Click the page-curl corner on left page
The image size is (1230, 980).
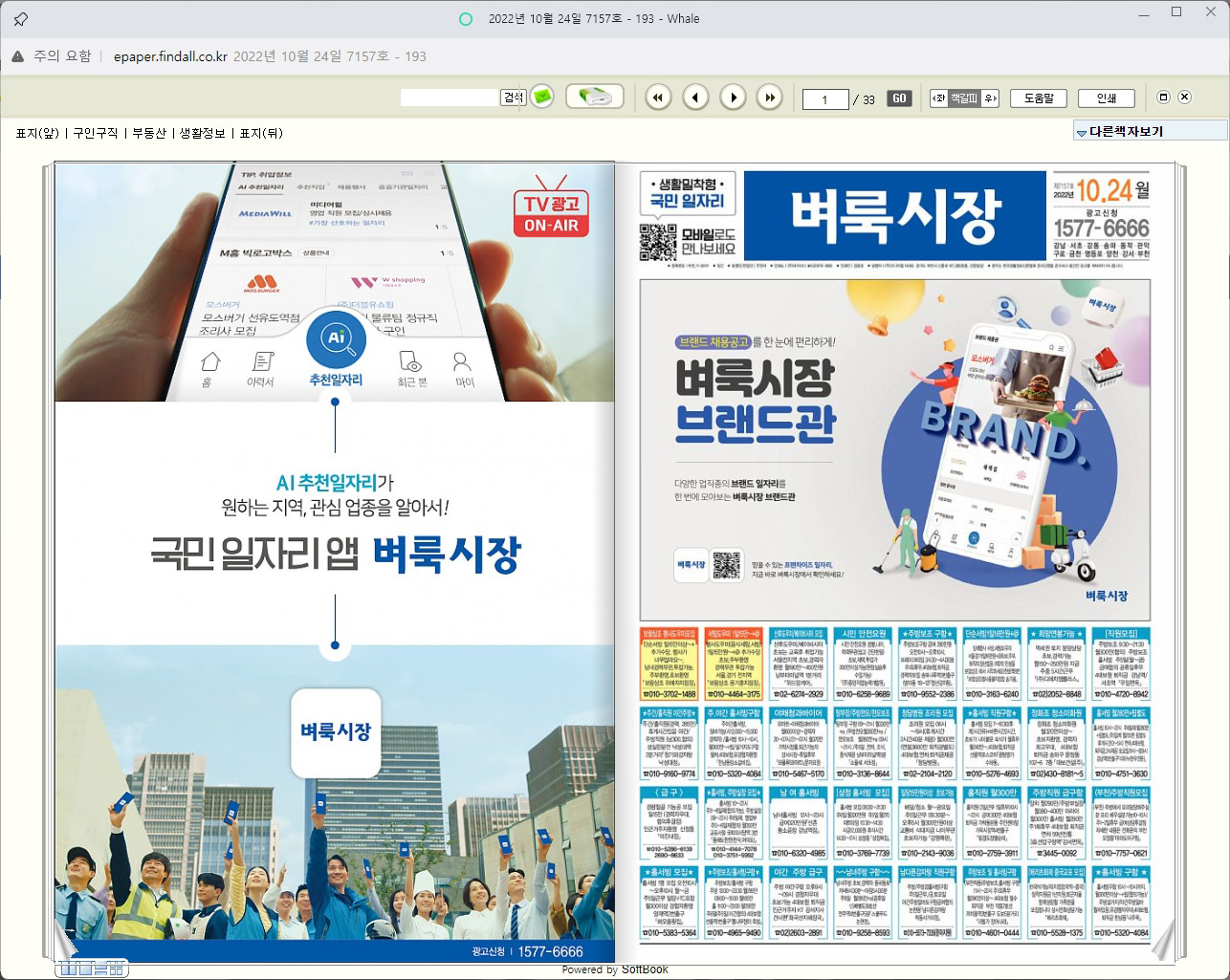point(67,944)
